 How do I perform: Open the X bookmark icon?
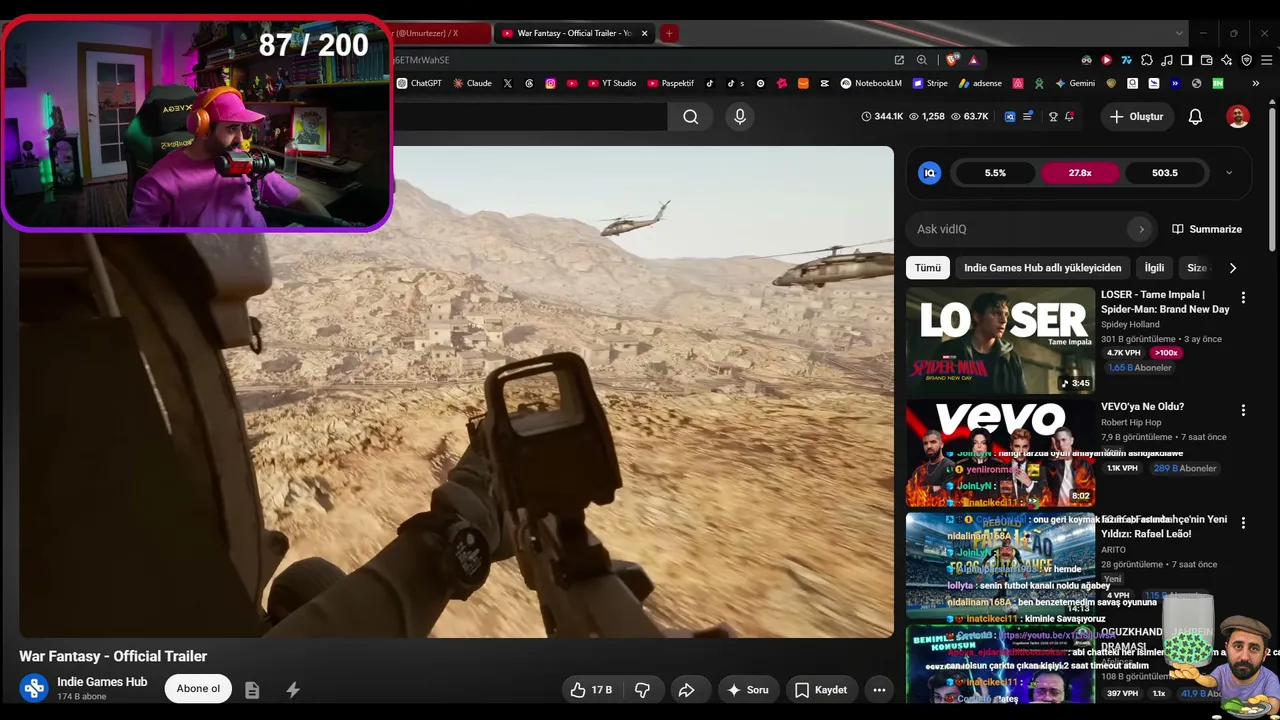(x=508, y=84)
